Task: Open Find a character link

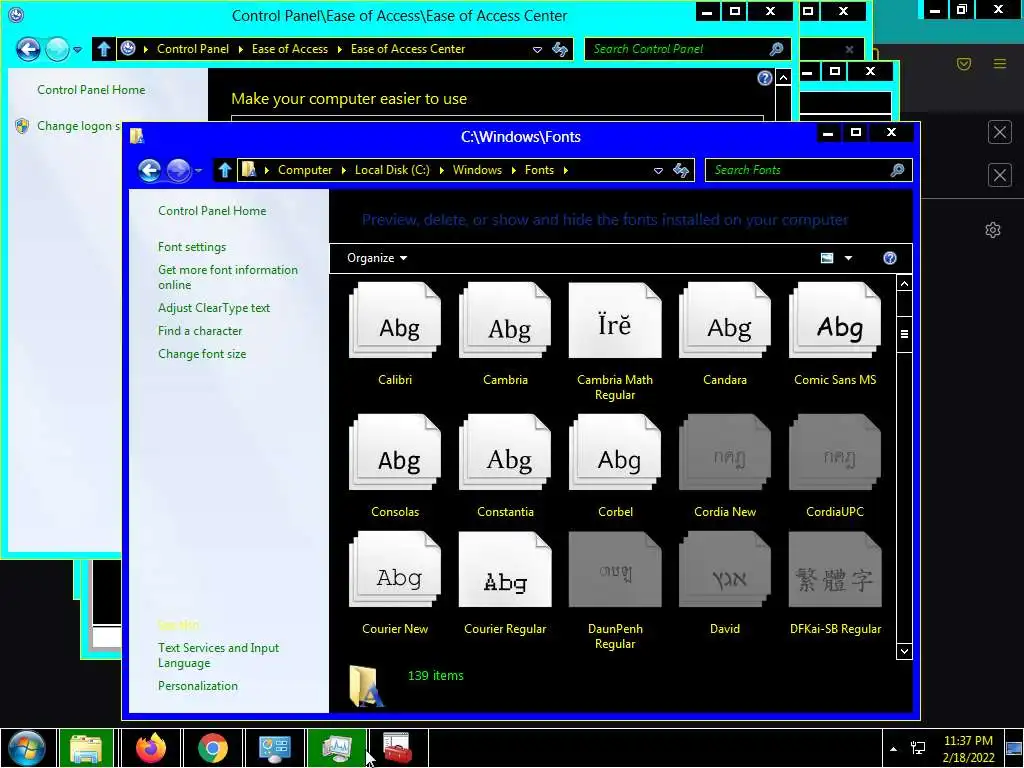Action: pos(200,330)
